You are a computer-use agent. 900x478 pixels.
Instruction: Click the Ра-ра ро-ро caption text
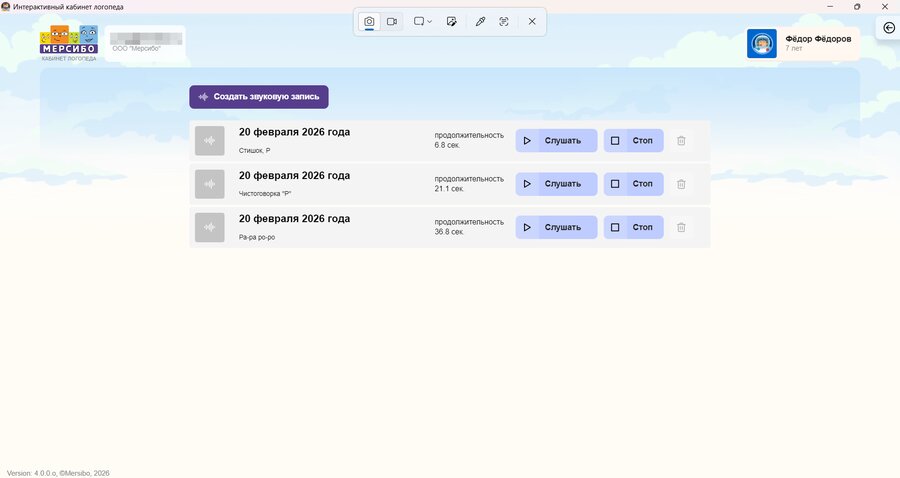(x=257, y=237)
